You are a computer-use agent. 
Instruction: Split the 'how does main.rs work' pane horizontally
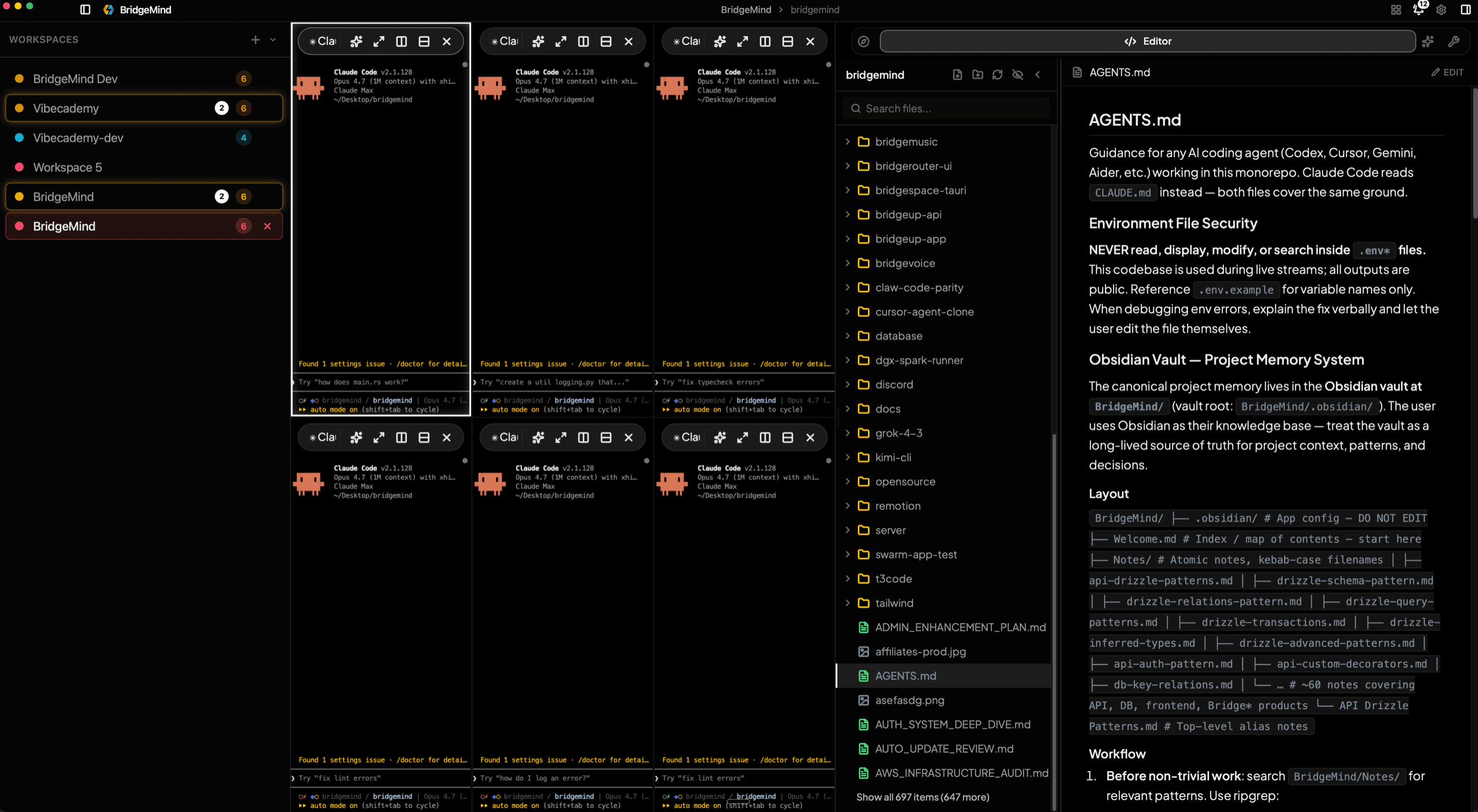[x=424, y=42]
